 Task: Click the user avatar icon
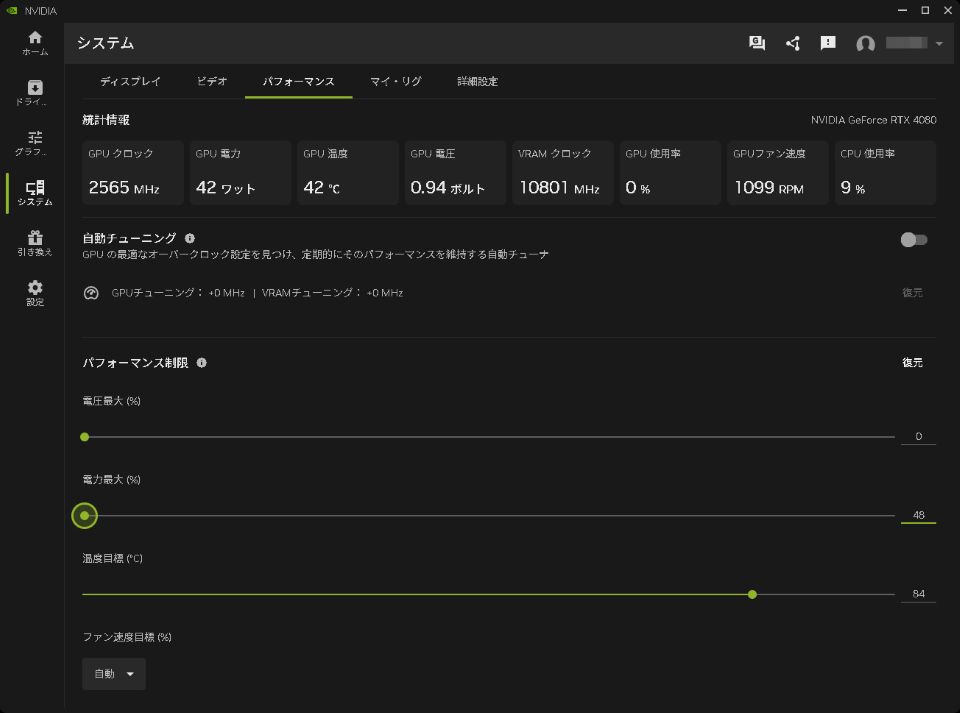pos(865,43)
